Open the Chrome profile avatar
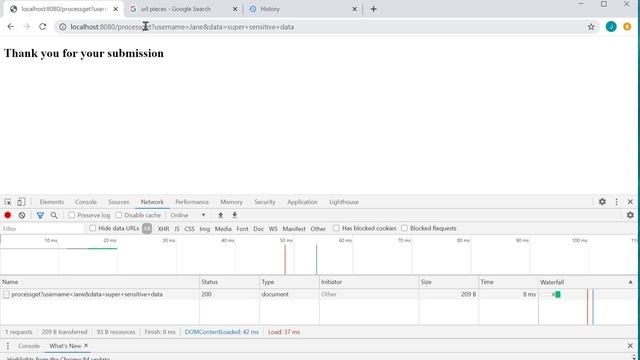Screen dimensions: 640x360 (611, 27)
